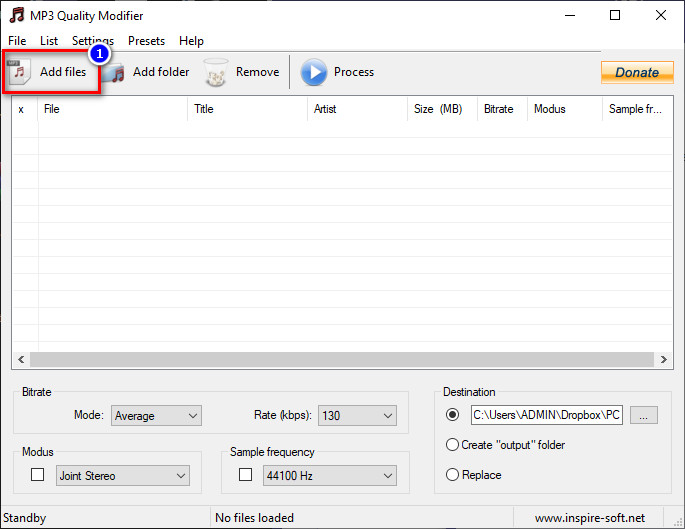Open the Joint Stereo modus dropdown
685x529 pixels.
[x=122, y=476]
